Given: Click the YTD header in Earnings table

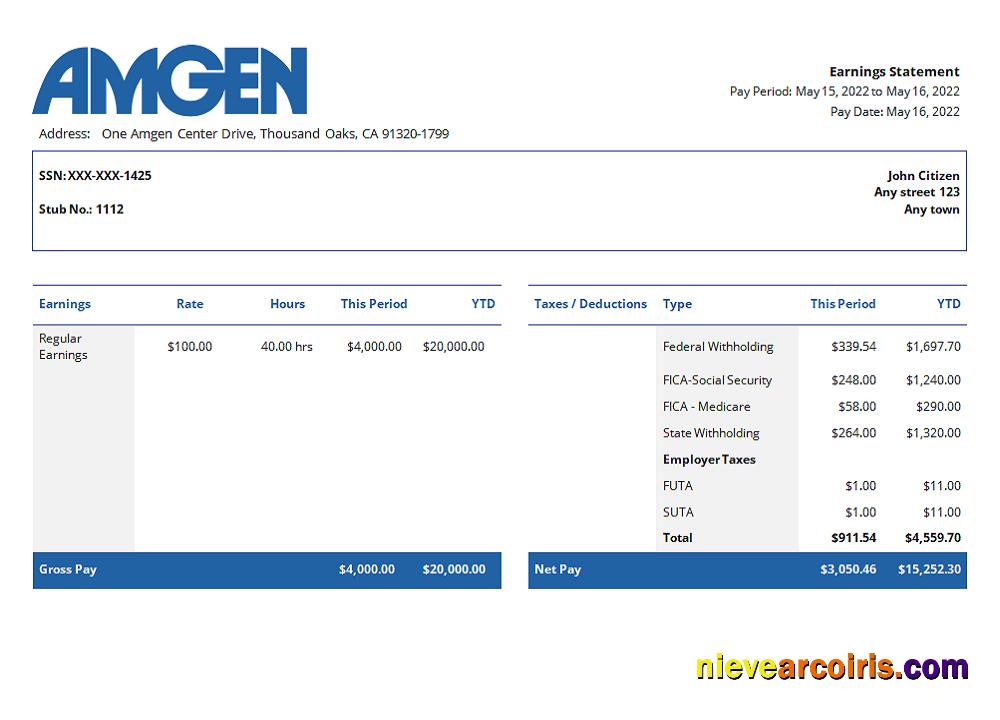Looking at the screenshot, I should pos(483,304).
